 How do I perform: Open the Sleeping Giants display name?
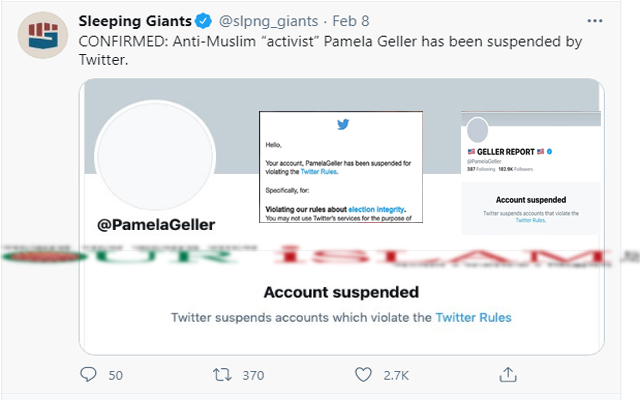click(x=135, y=21)
